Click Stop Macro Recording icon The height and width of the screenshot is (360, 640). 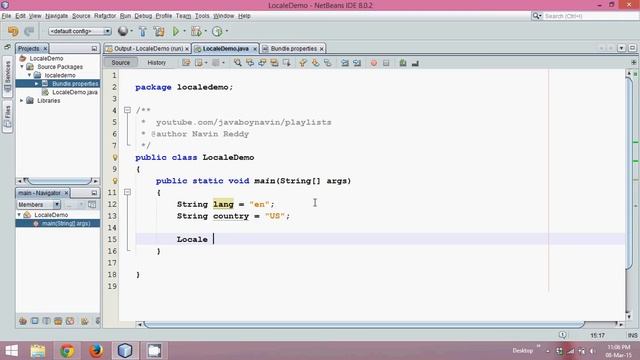[x=386, y=63]
